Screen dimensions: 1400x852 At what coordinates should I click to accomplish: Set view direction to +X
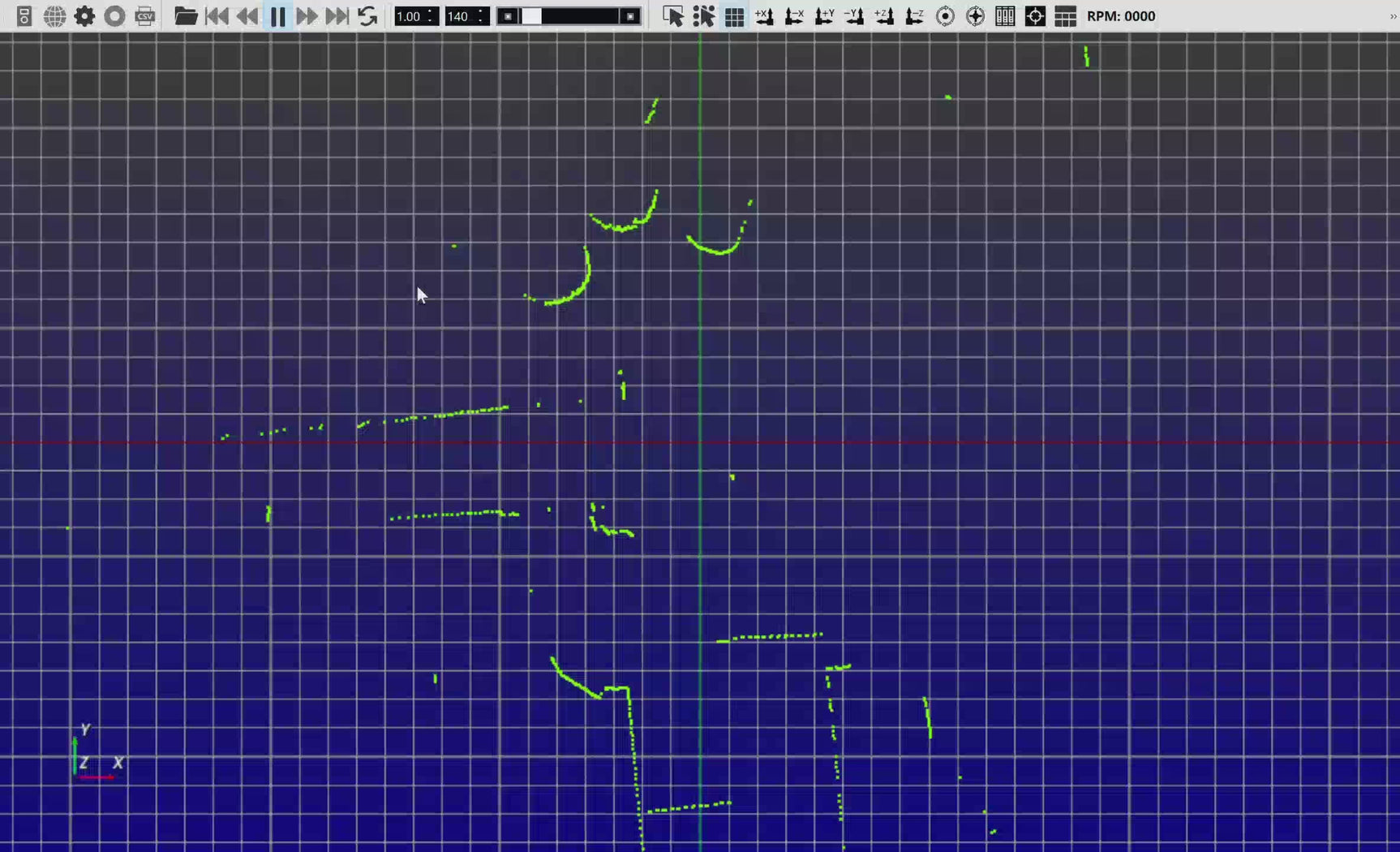pyautogui.click(x=764, y=16)
